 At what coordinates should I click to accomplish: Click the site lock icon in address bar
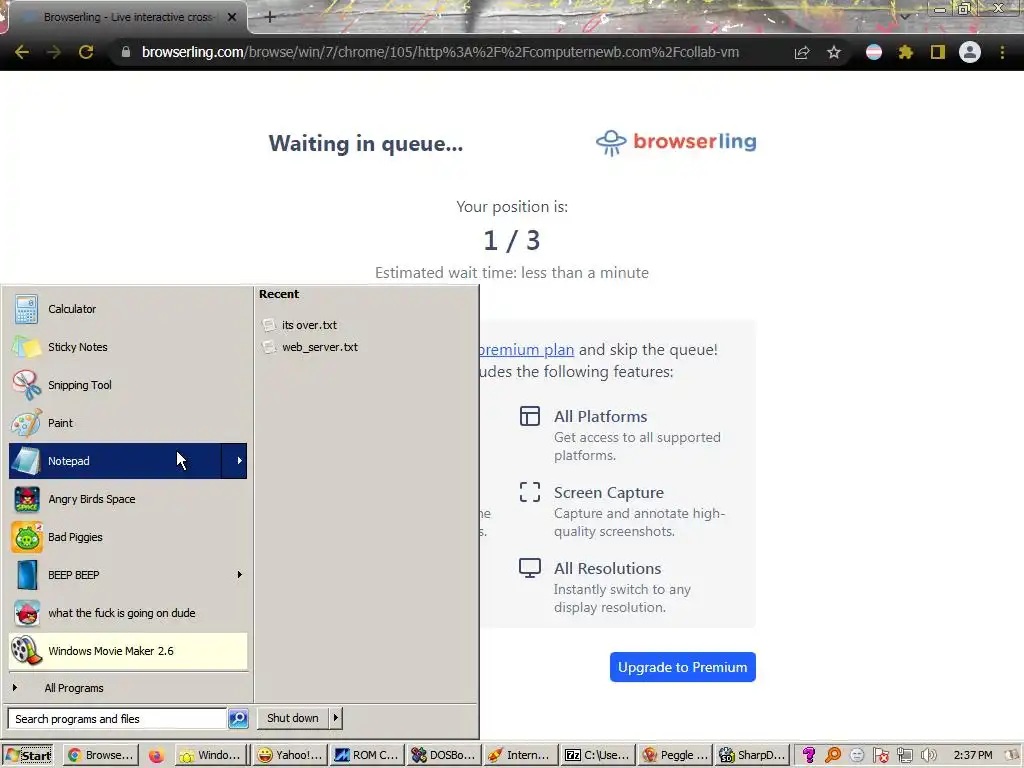[125, 52]
